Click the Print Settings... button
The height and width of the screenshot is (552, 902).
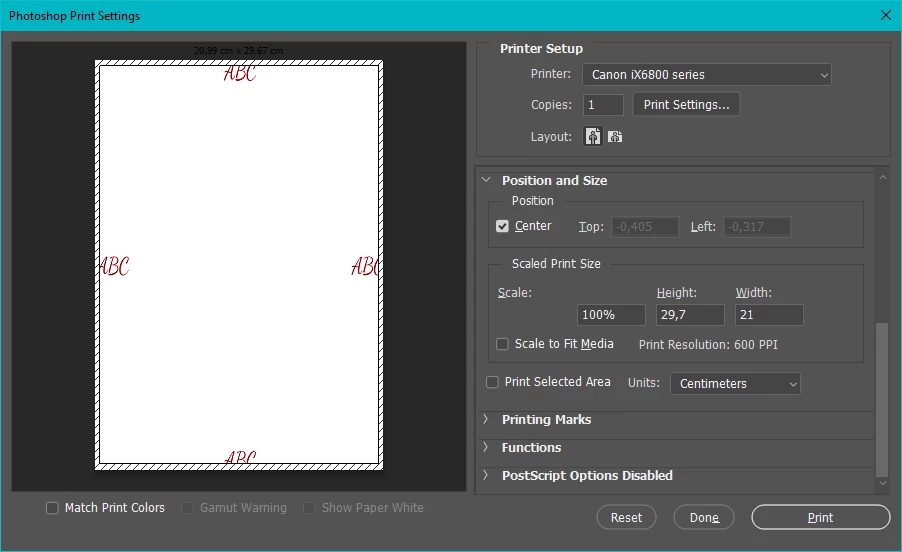[686, 105]
